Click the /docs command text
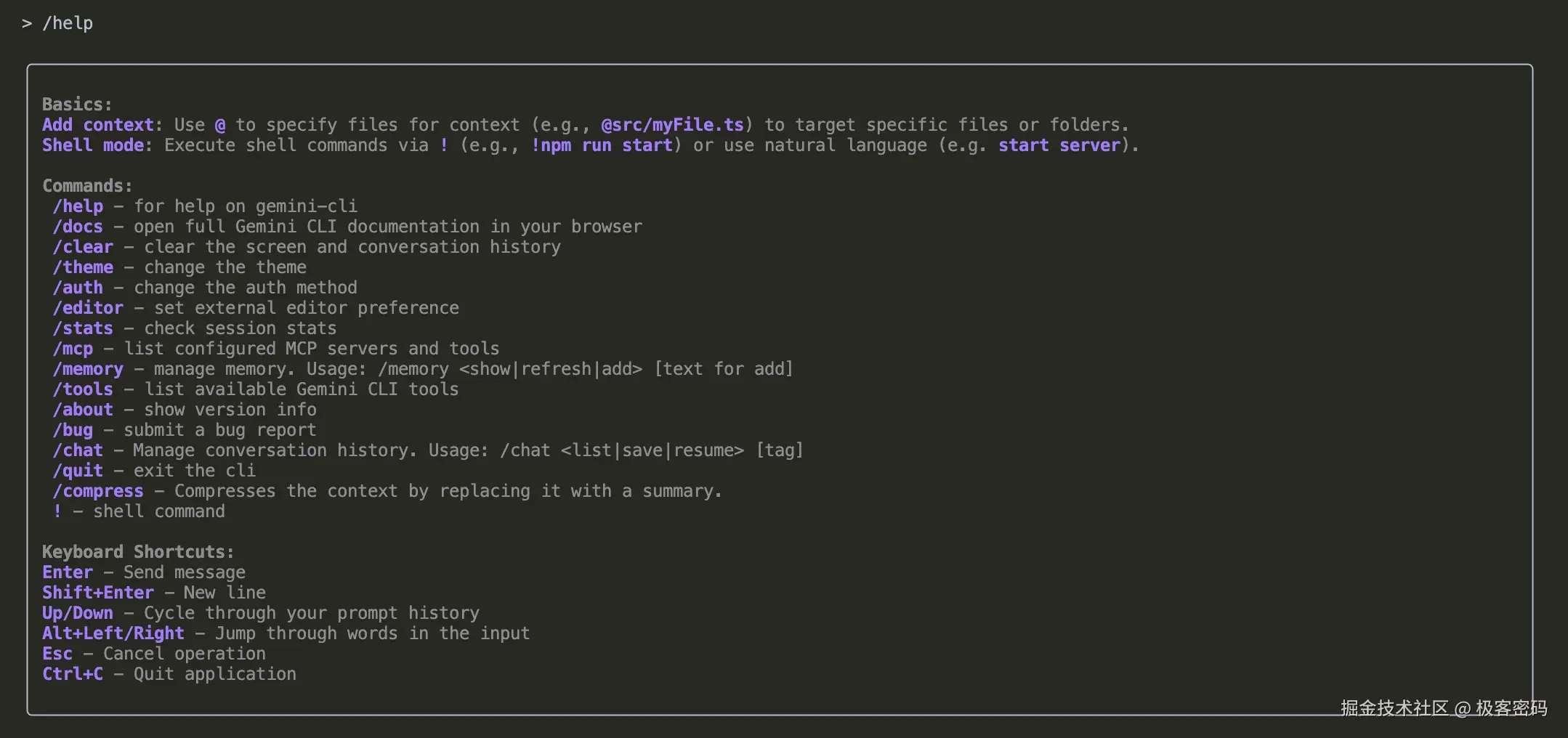 click(77, 227)
